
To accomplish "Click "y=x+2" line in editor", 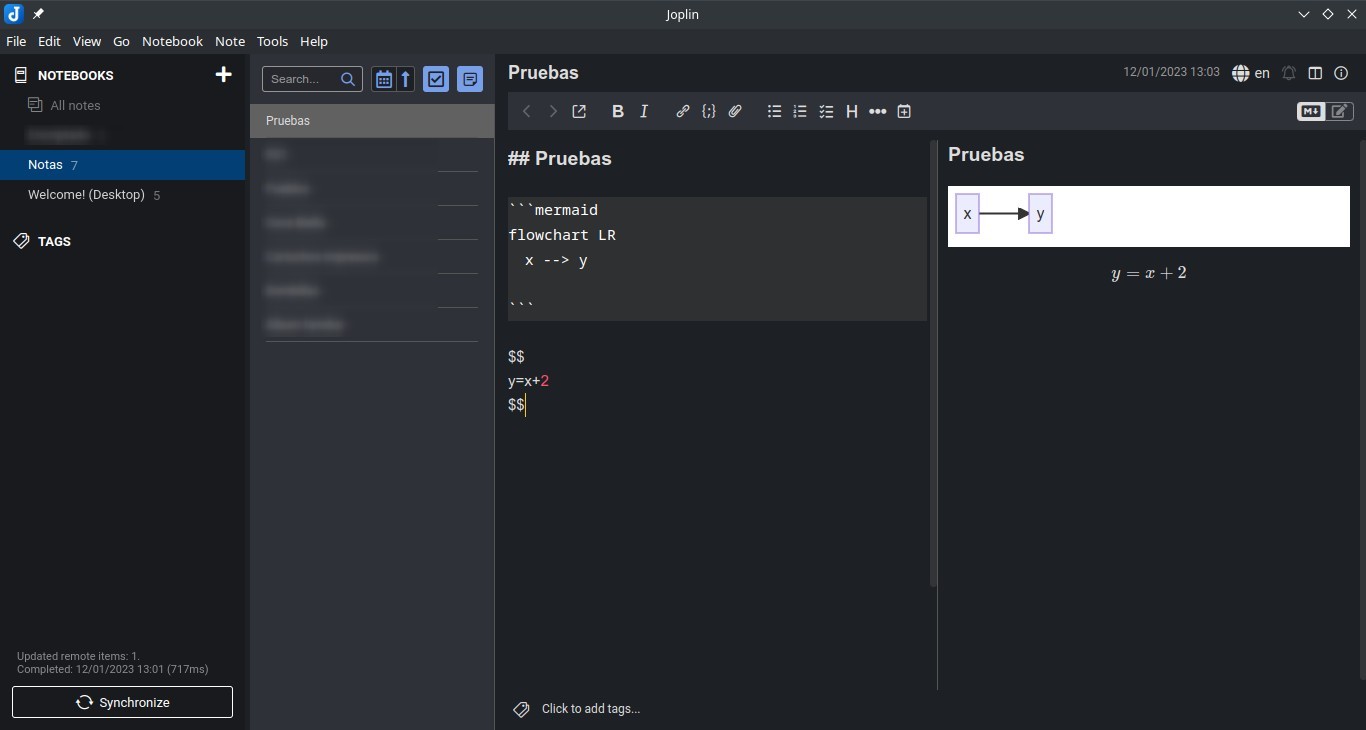I will coord(529,381).
